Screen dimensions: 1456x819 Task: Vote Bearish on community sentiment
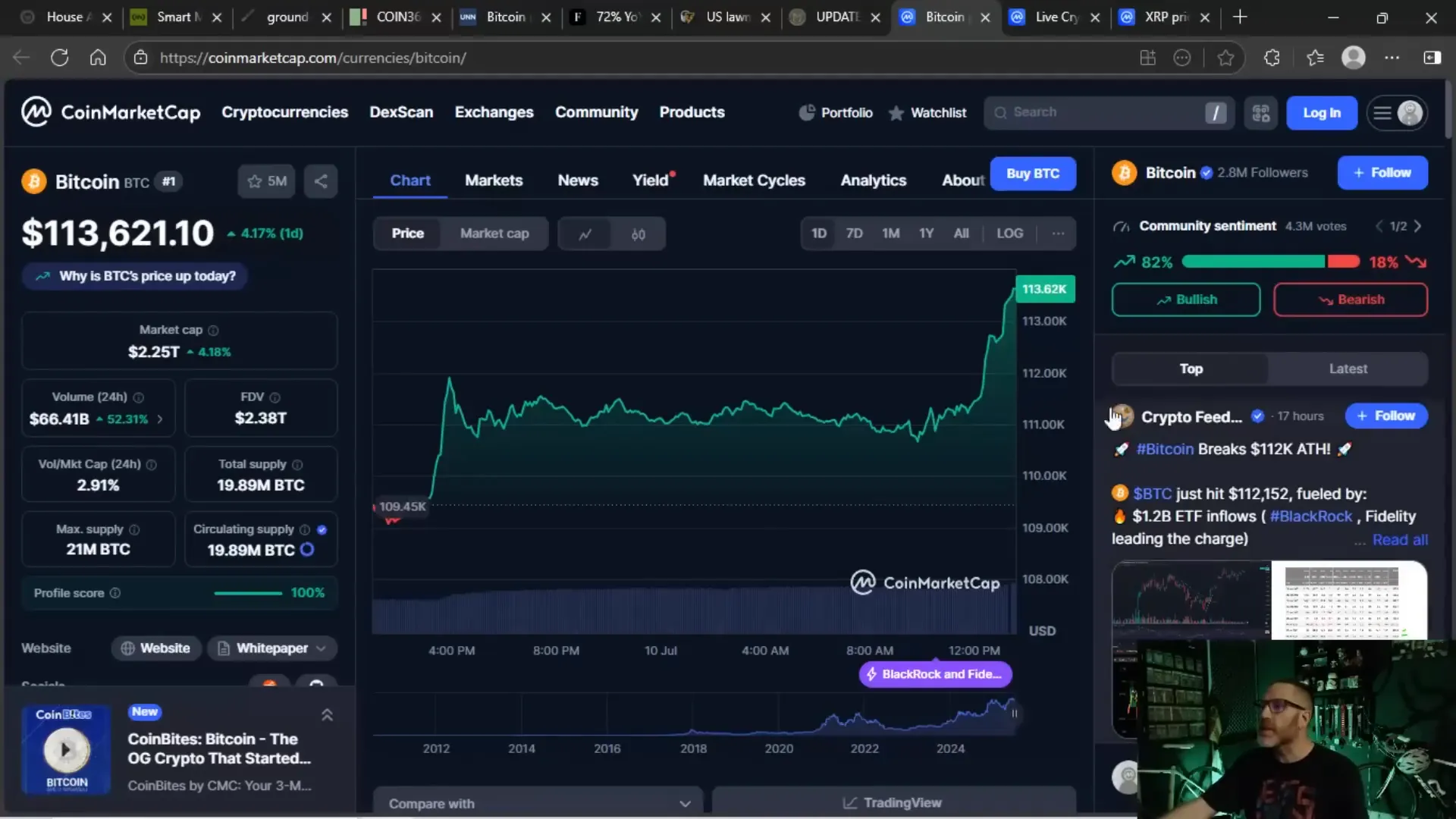click(1350, 300)
